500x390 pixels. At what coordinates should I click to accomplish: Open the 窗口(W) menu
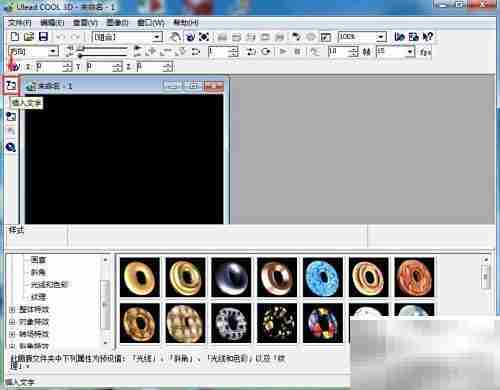(151, 23)
